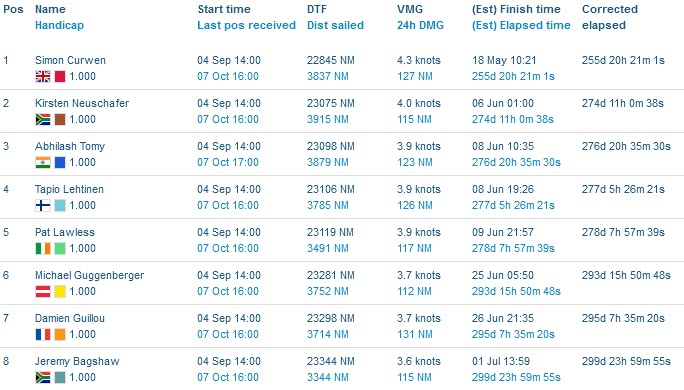Click the Irish flag under Pat Lawless
The image size is (684, 390).
pyautogui.click(x=43, y=248)
